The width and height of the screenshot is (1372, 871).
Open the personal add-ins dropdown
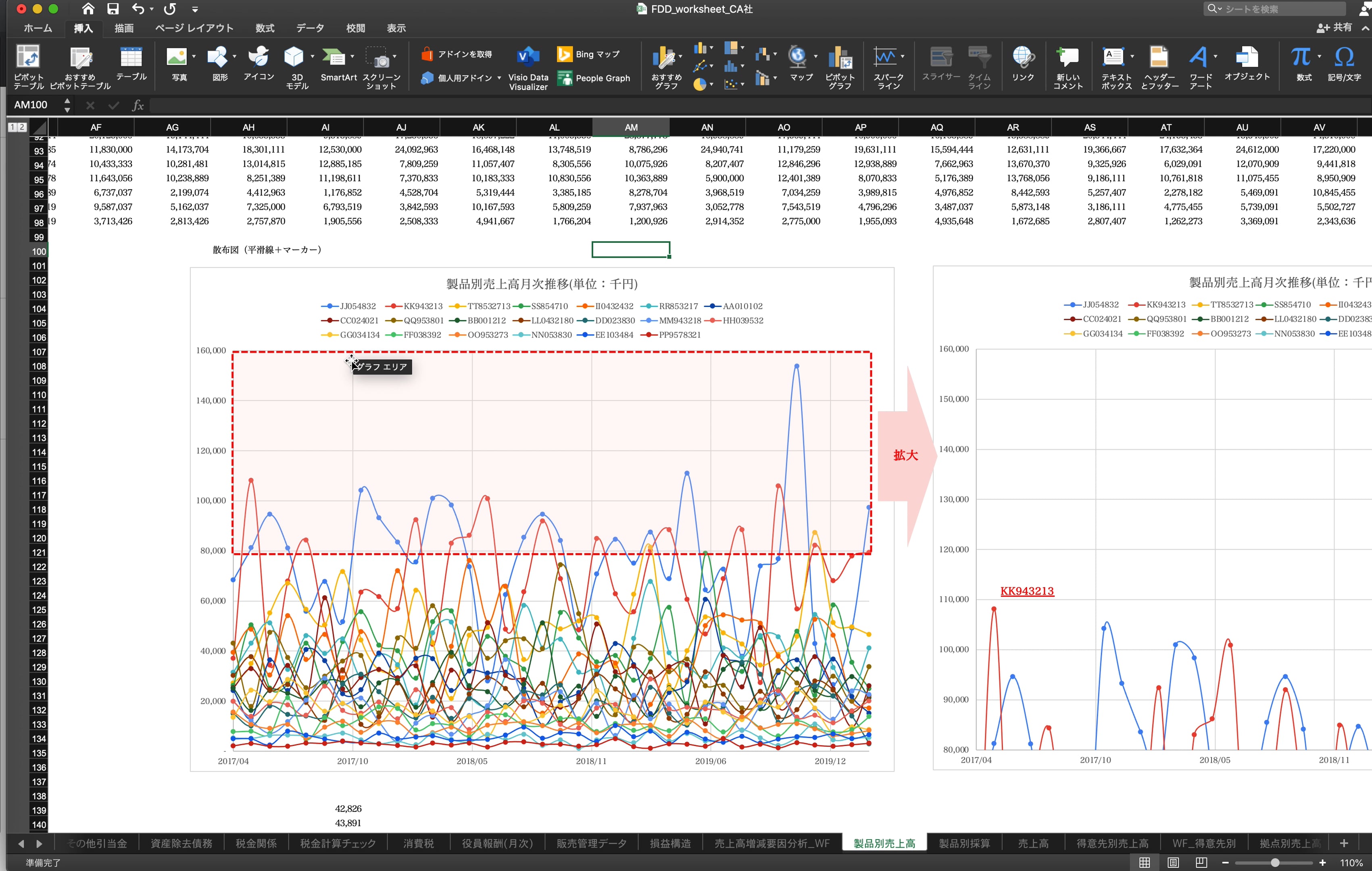click(x=499, y=78)
